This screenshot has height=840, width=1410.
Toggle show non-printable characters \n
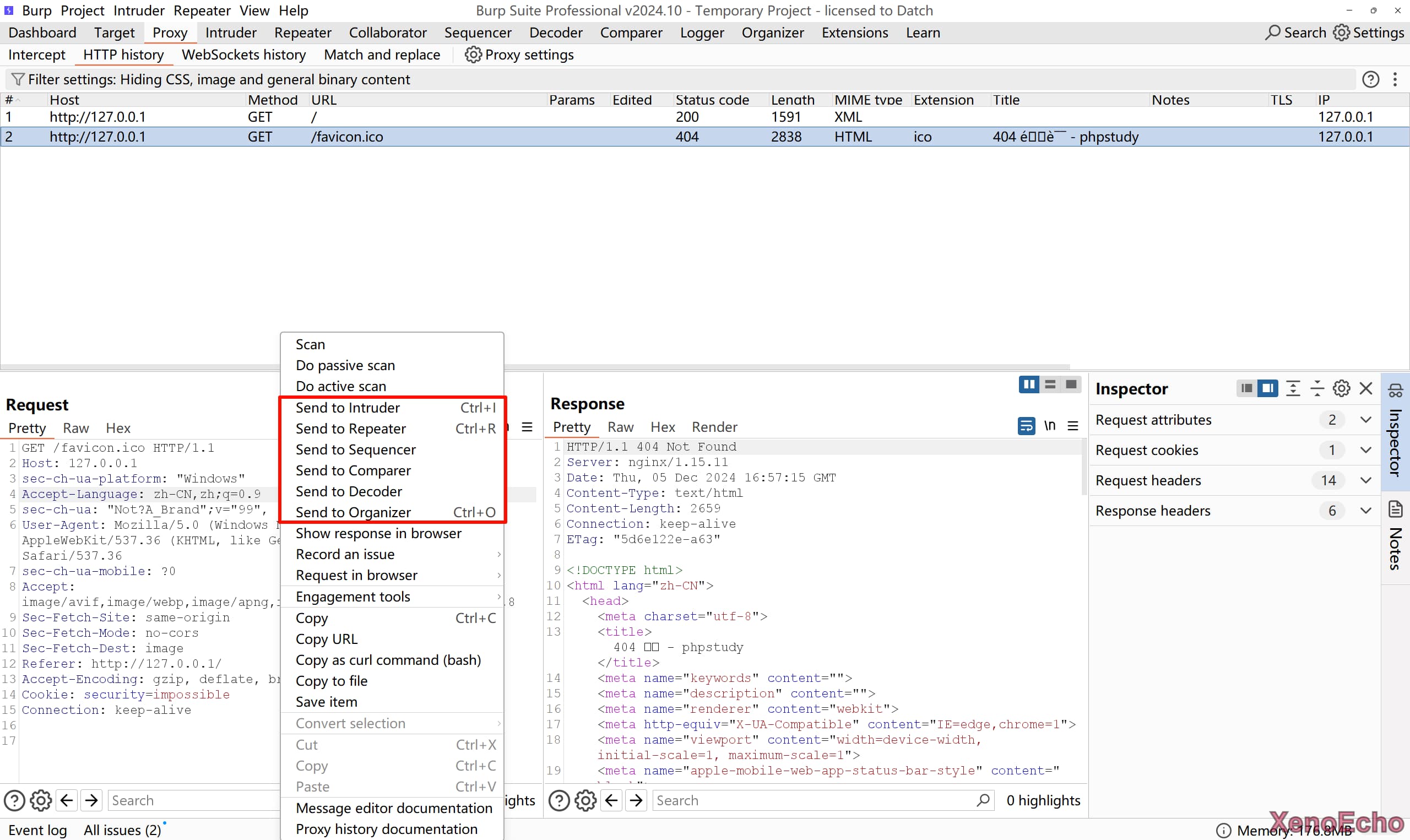[x=1050, y=426]
